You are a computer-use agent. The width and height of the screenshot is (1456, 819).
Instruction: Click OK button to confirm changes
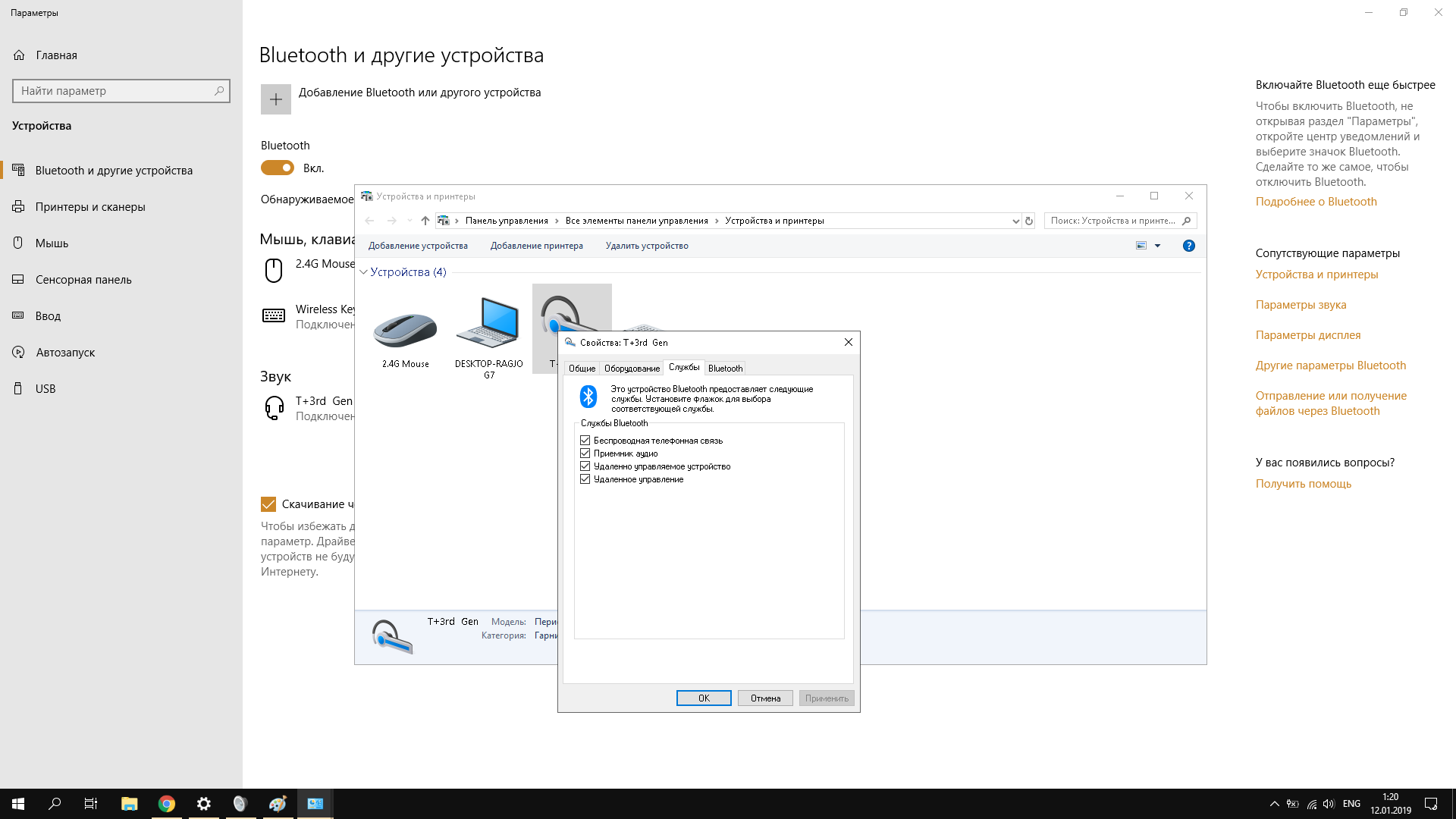(x=703, y=698)
